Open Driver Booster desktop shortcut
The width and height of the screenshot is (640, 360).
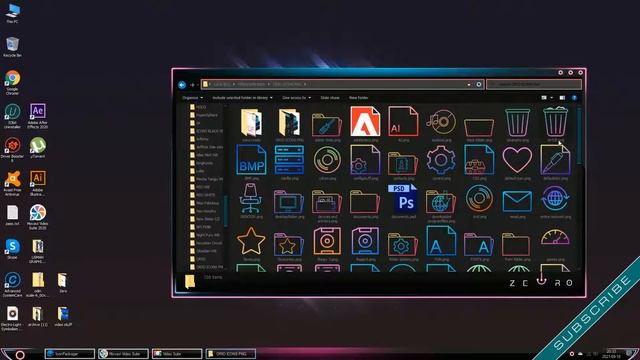tap(12, 150)
